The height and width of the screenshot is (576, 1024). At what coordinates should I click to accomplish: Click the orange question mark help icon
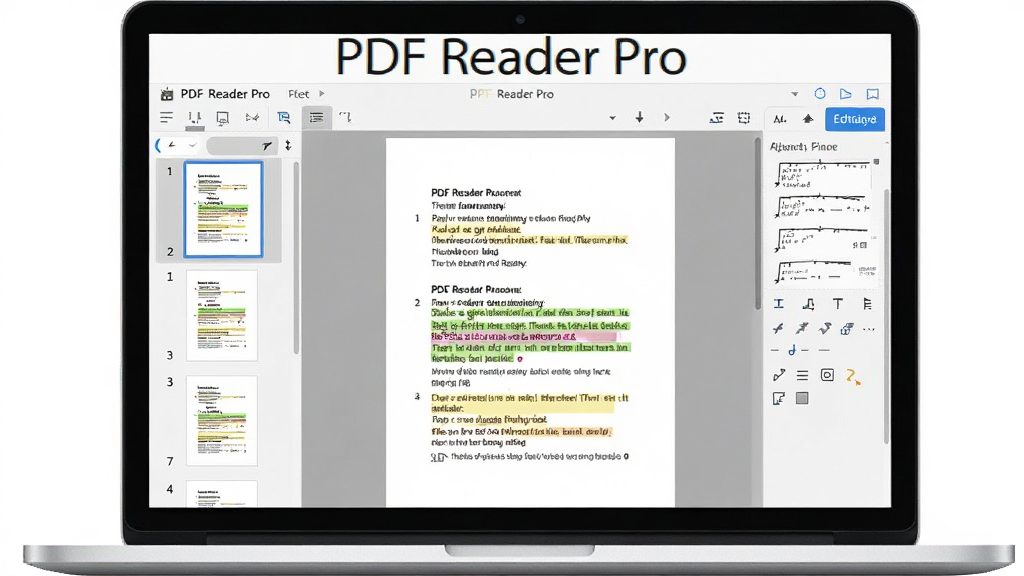click(852, 376)
